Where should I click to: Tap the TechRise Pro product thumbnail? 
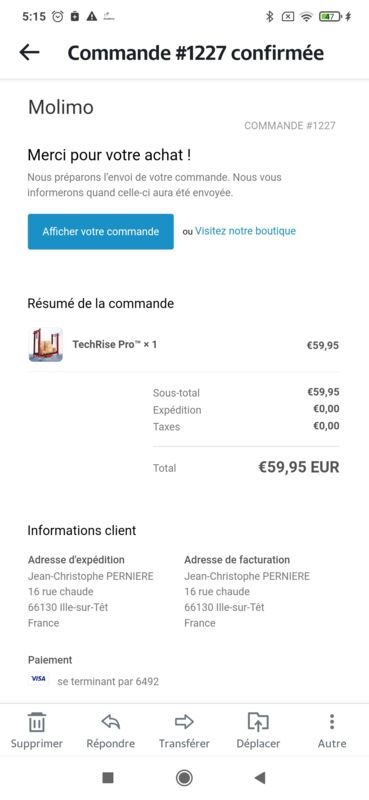[x=46, y=345]
